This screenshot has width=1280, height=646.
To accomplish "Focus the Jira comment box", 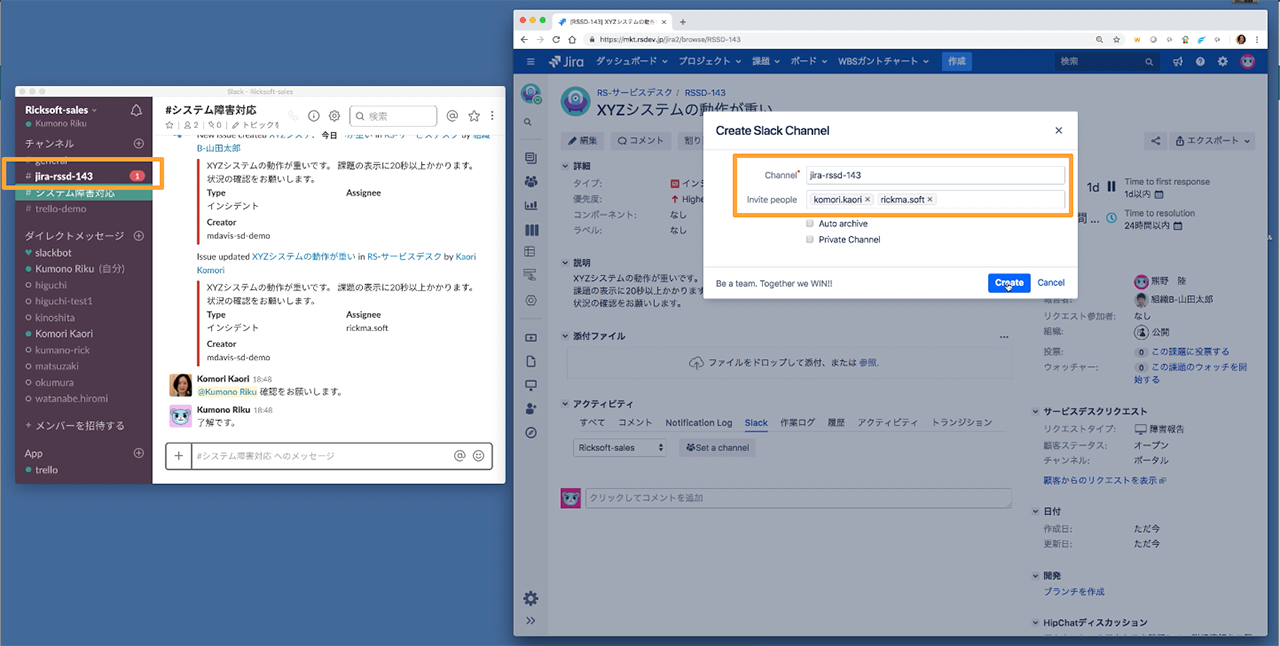I will (798, 498).
